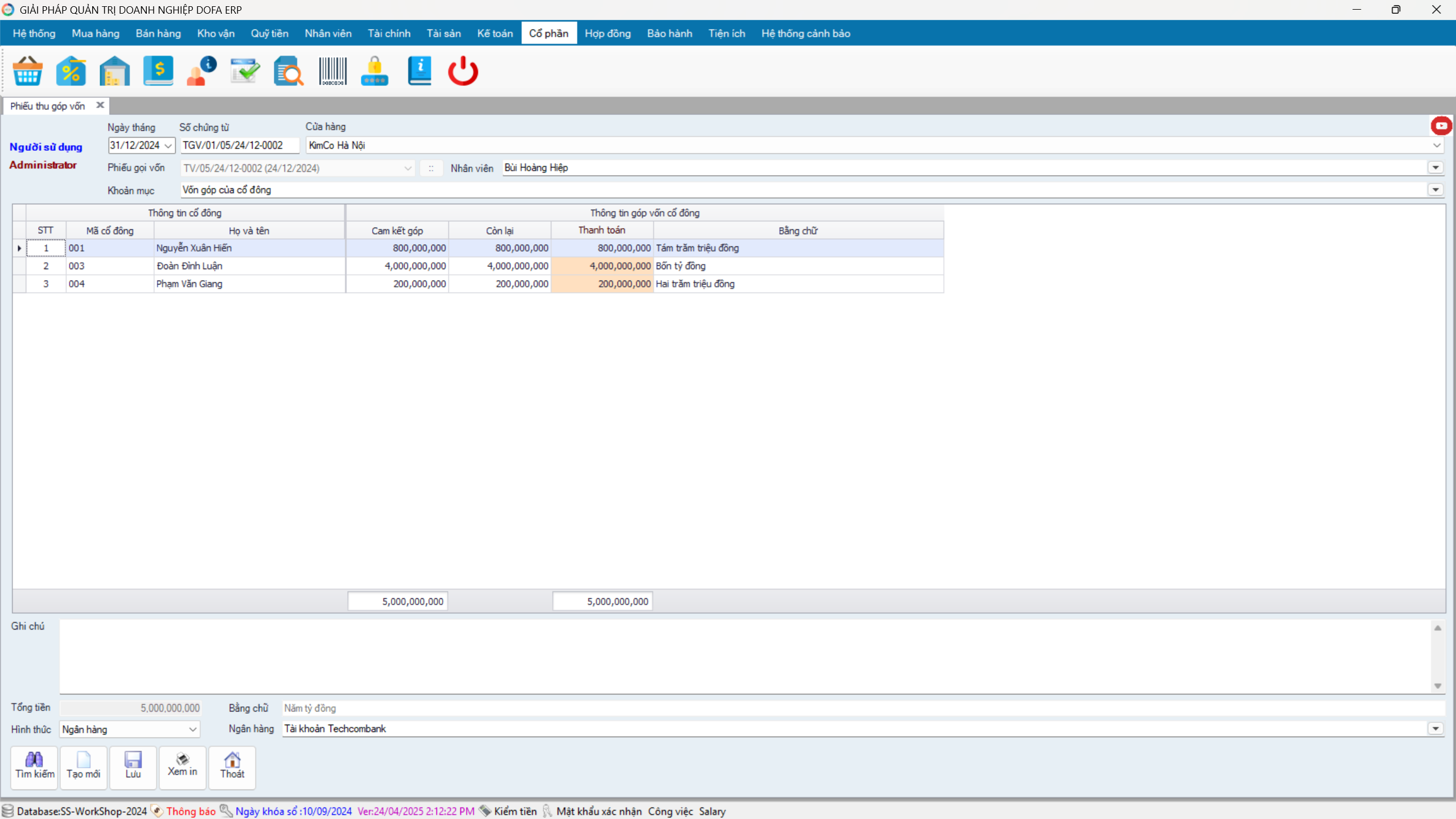Screen dimensions: 1456x819
Task: Click the red power exit icon
Action: coord(463,71)
